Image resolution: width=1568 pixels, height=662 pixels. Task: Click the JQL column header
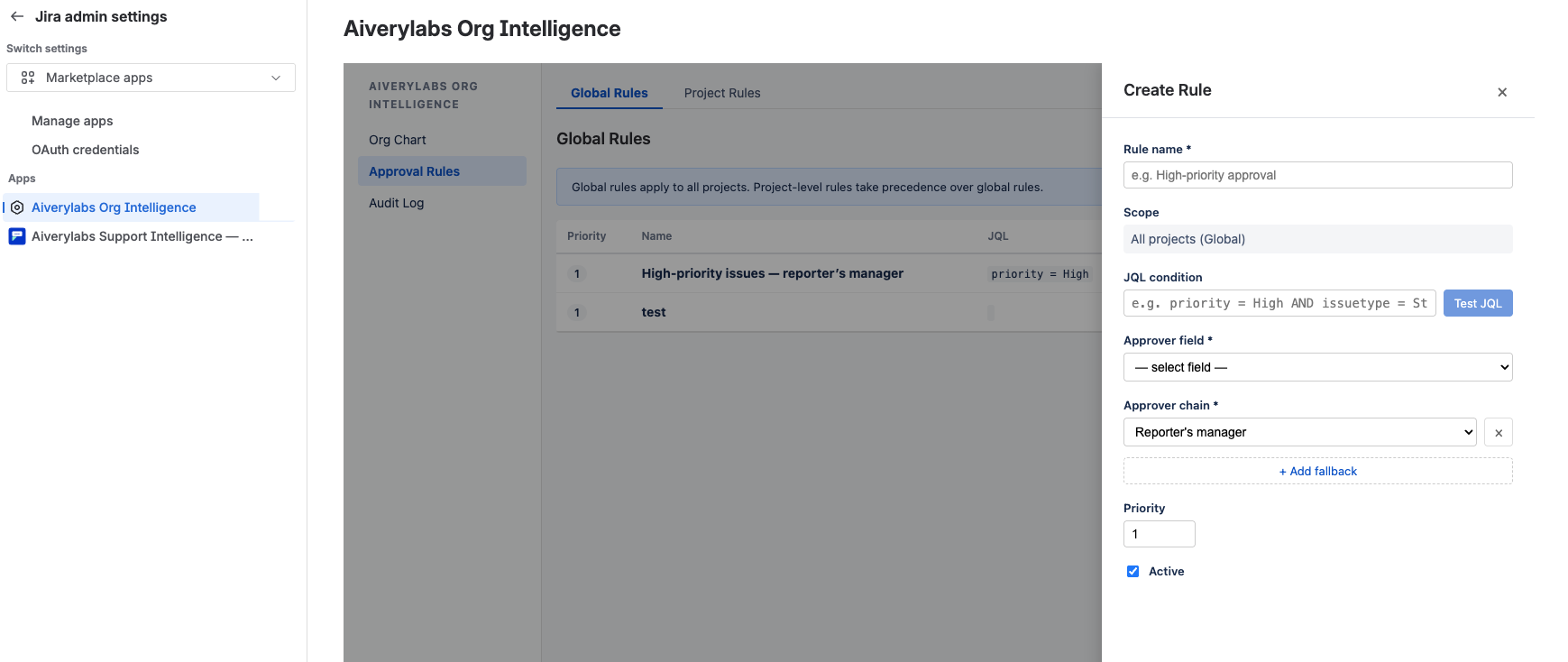click(997, 236)
